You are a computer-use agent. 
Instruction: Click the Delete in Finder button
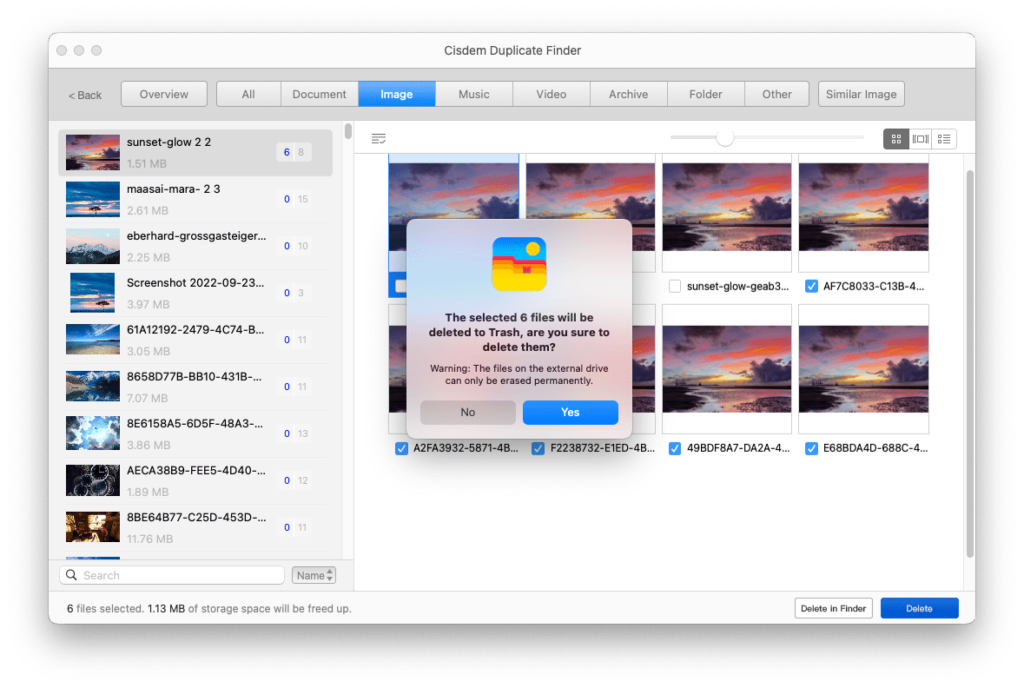833,607
